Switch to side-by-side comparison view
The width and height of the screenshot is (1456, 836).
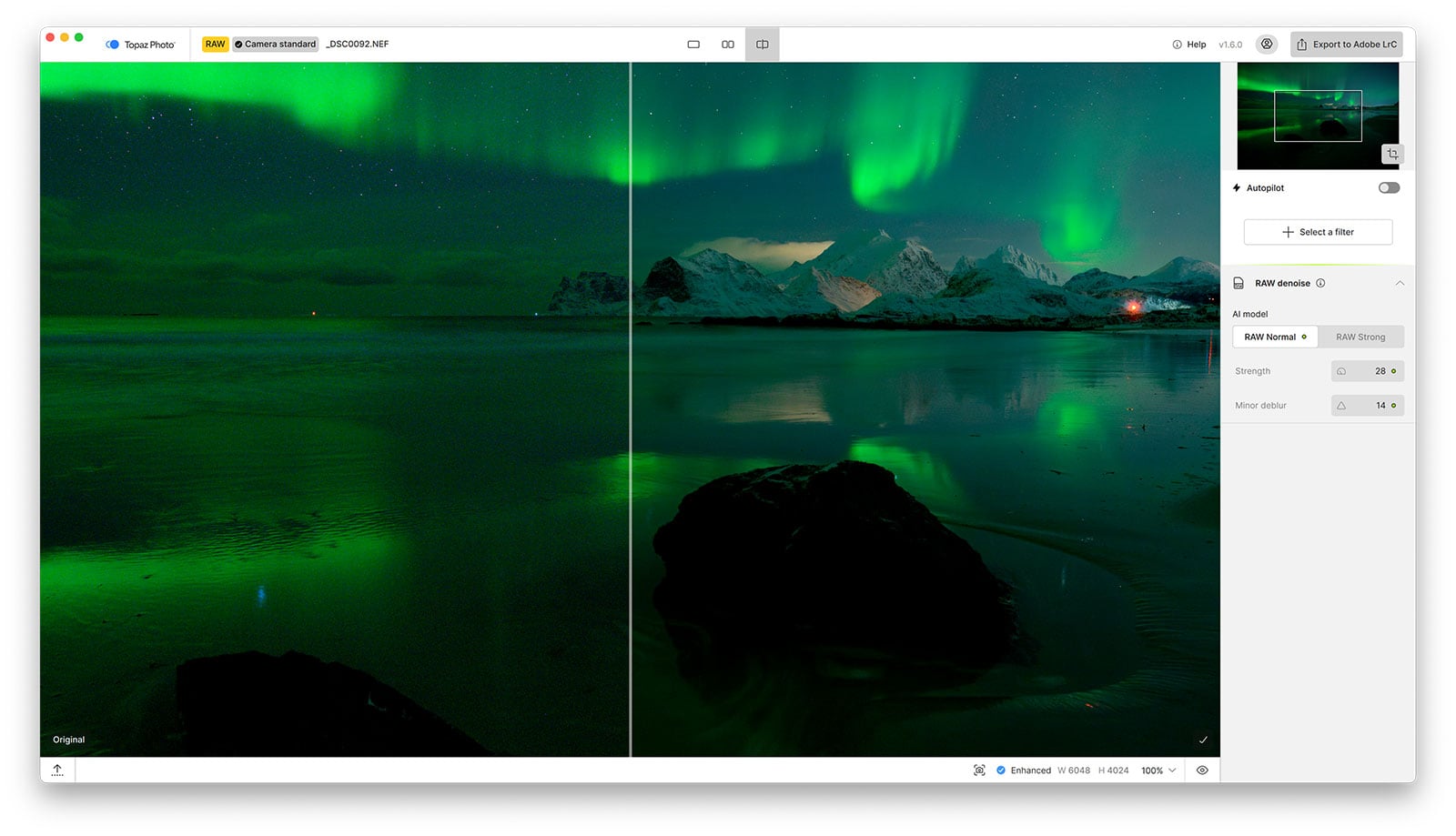(x=728, y=45)
